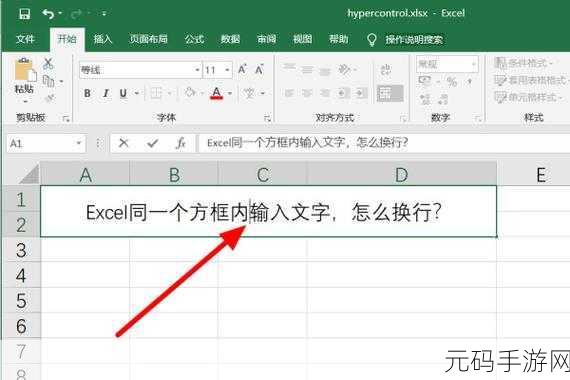Toggle Merge and Center button
The width and height of the screenshot is (570, 380).
tap(390, 93)
